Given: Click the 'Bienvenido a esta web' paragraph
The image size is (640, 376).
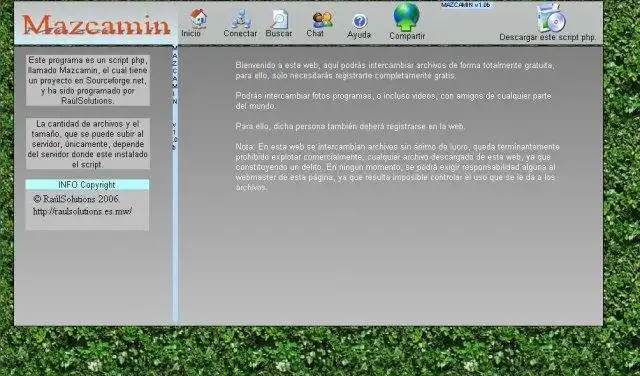Looking at the screenshot, I should point(395,71).
